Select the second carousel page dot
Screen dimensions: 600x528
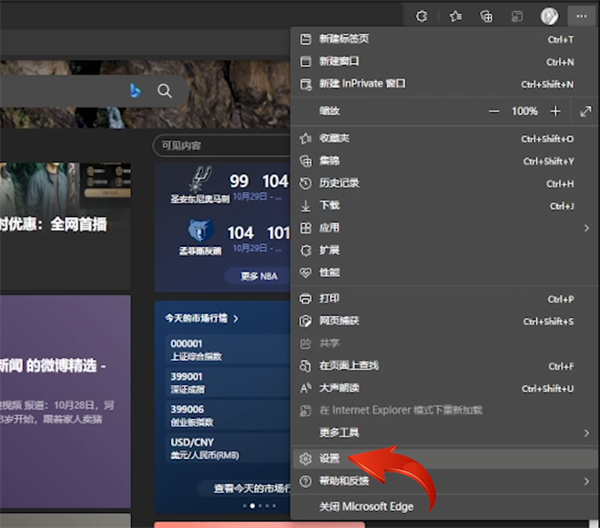[252, 506]
